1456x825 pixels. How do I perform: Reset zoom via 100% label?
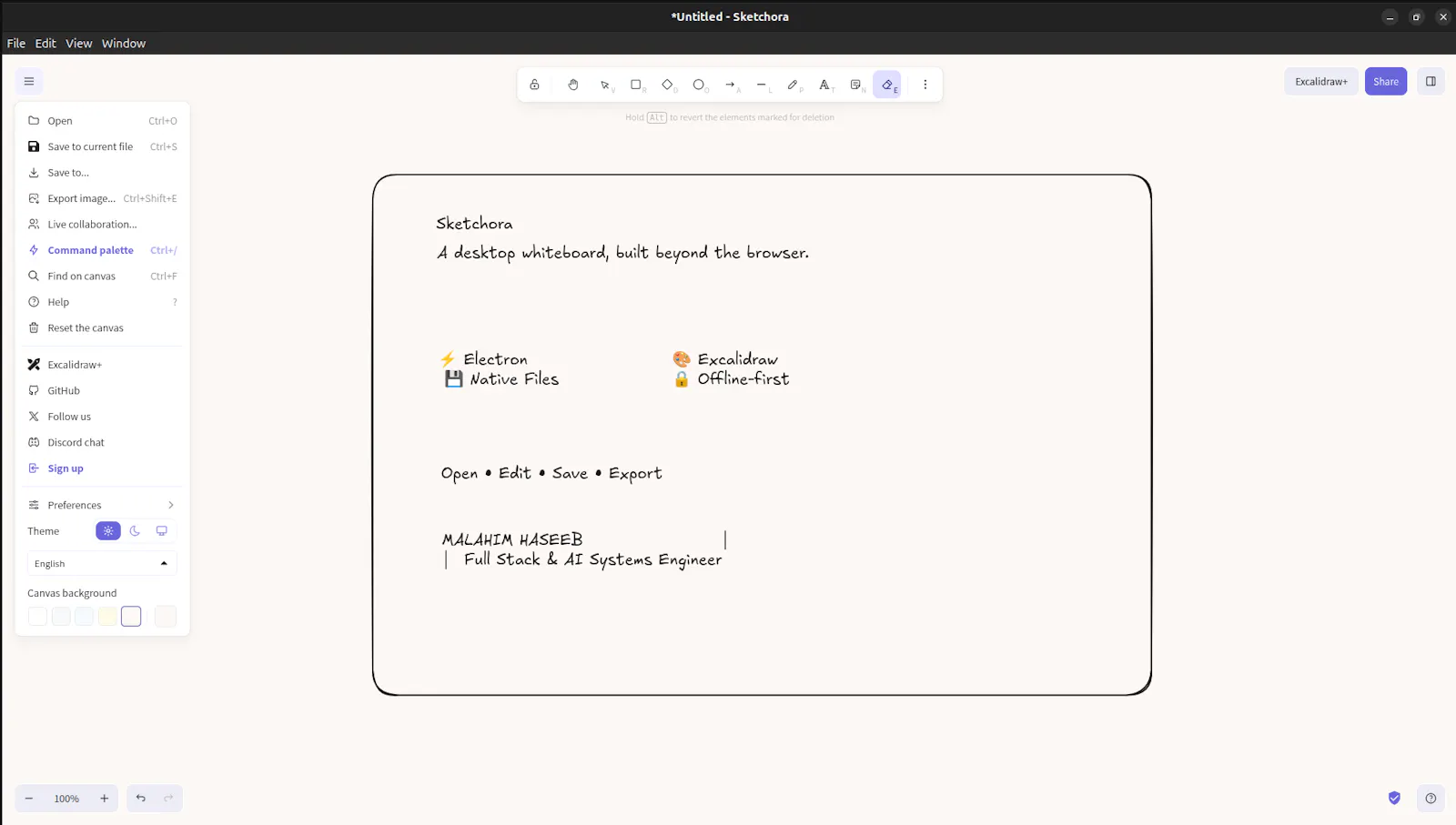[x=66, y=799]
